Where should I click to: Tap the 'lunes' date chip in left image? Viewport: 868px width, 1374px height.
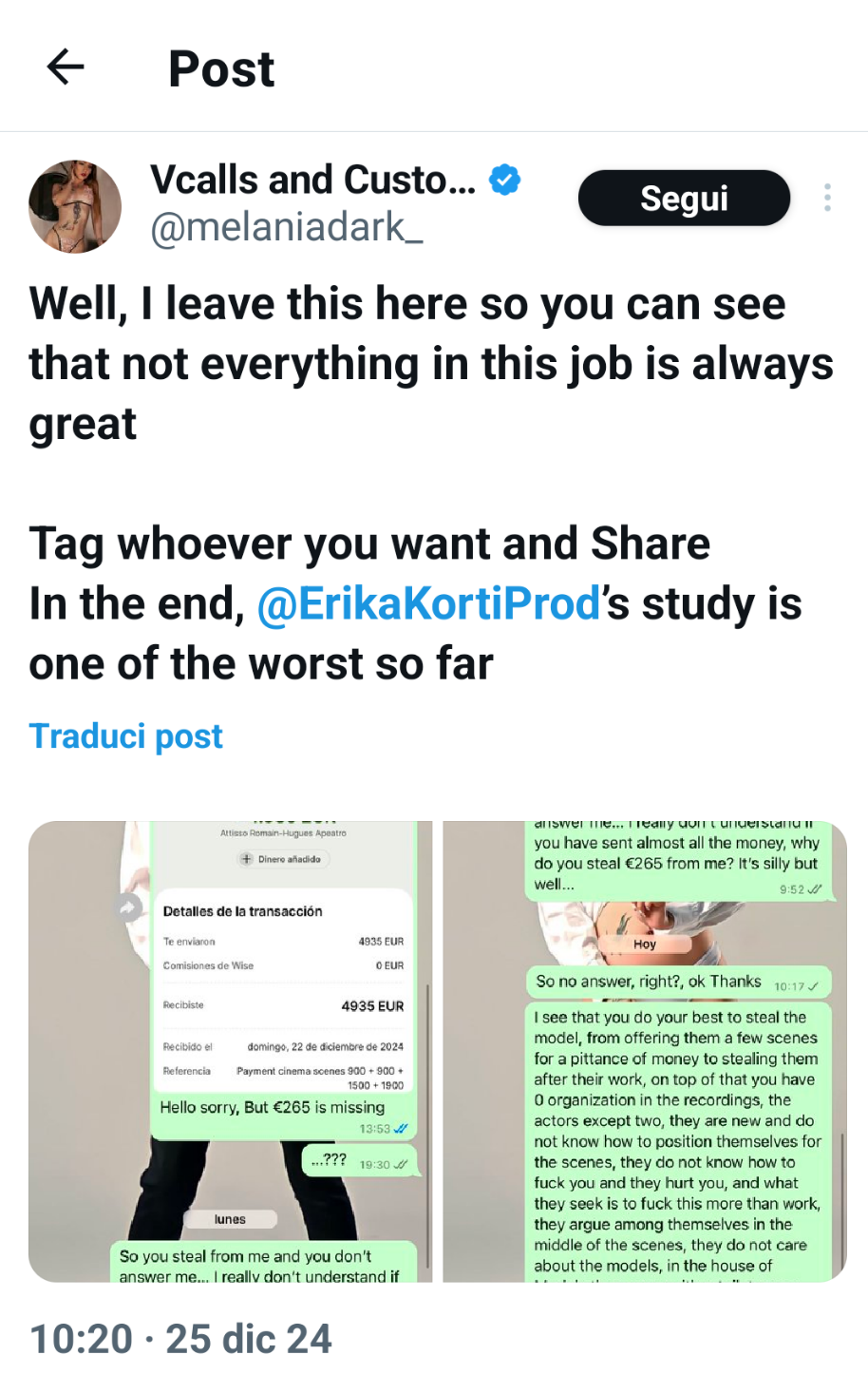230,1219
